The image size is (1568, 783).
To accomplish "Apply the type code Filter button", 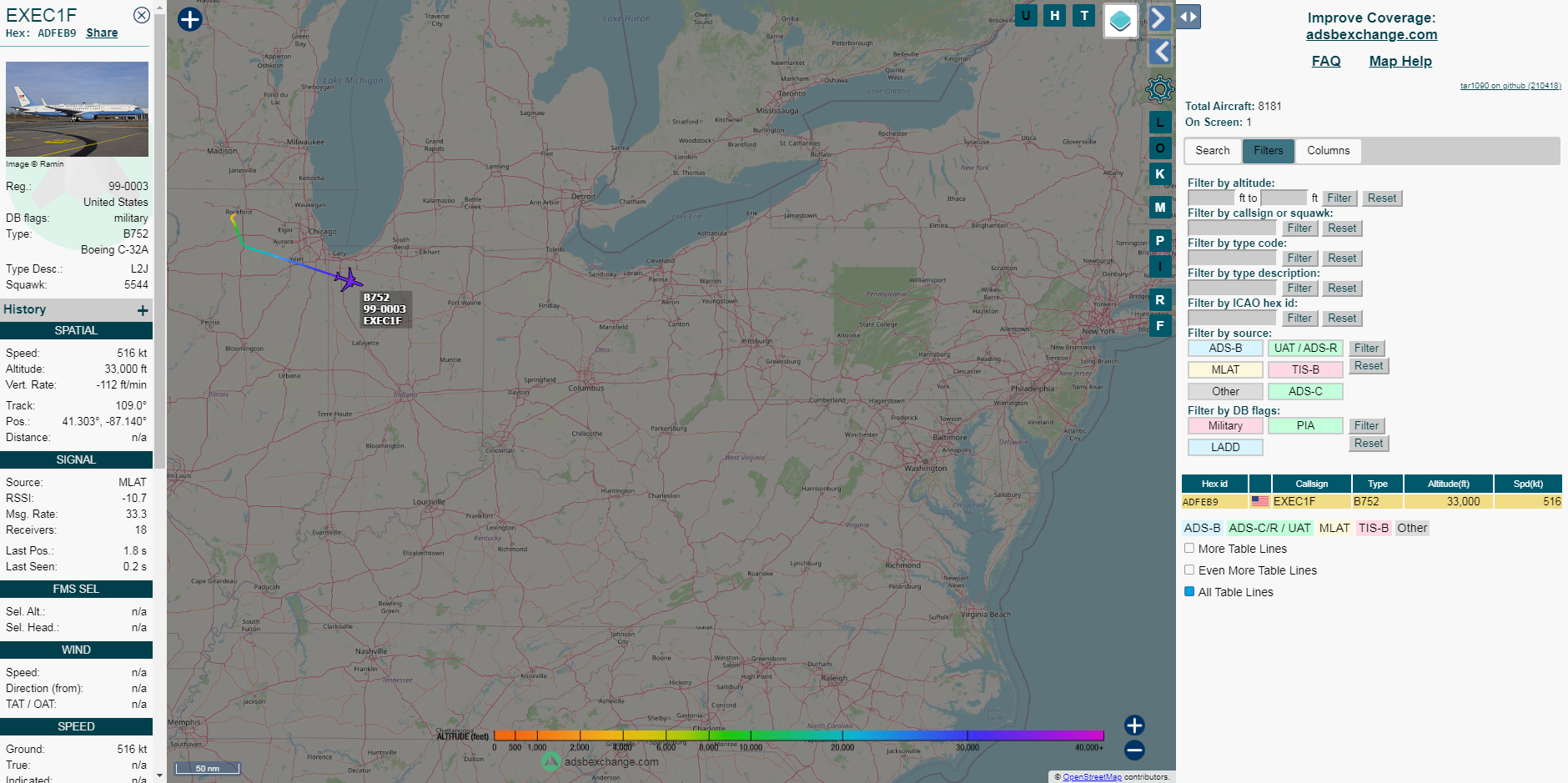I will [x=1299, y=258].
